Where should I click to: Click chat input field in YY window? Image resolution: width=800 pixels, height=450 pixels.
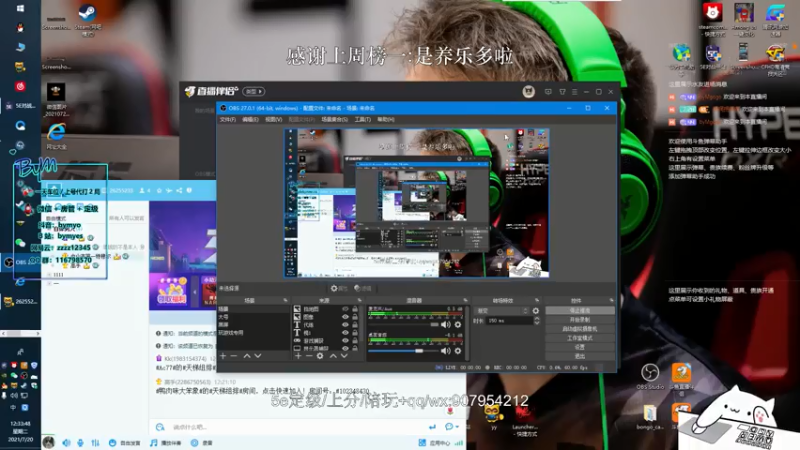(296, 427)
